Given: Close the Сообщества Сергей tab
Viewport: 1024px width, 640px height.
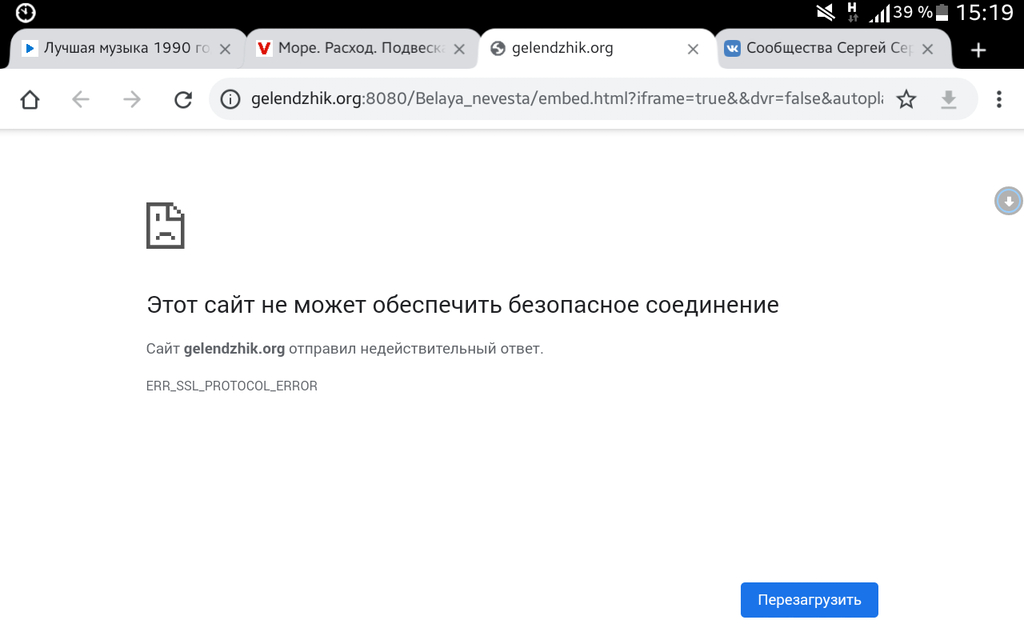Looking at the screenshot, I should tap(928, 49).
